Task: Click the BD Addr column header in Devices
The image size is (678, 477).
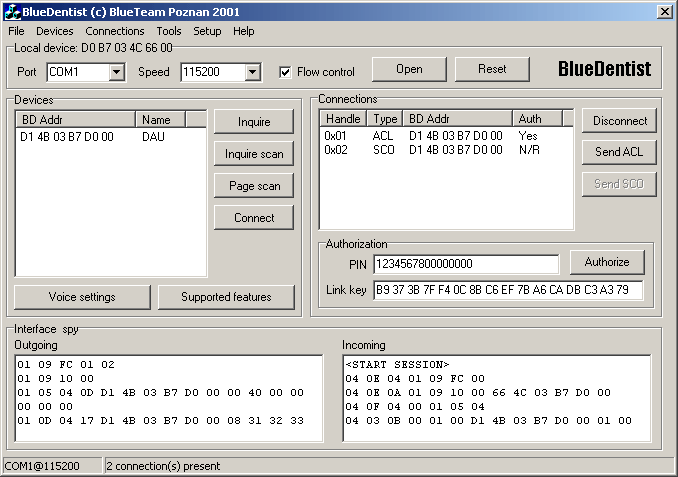Action: coord(76,120)
